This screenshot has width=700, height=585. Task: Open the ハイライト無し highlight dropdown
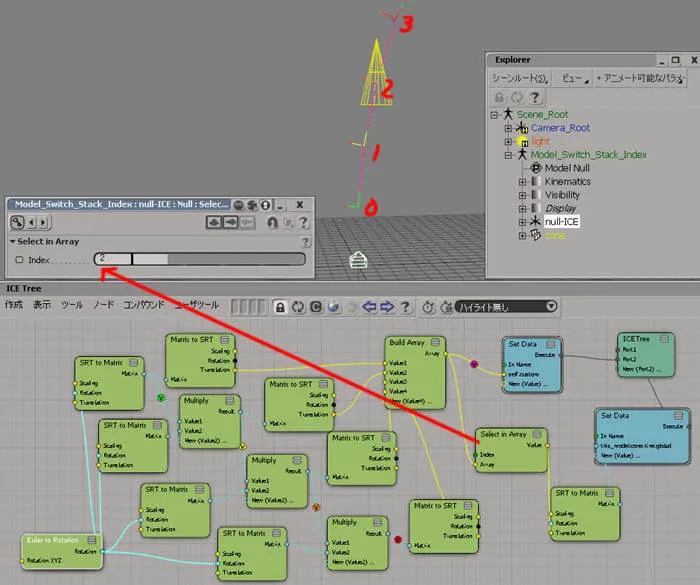(506, 307)
